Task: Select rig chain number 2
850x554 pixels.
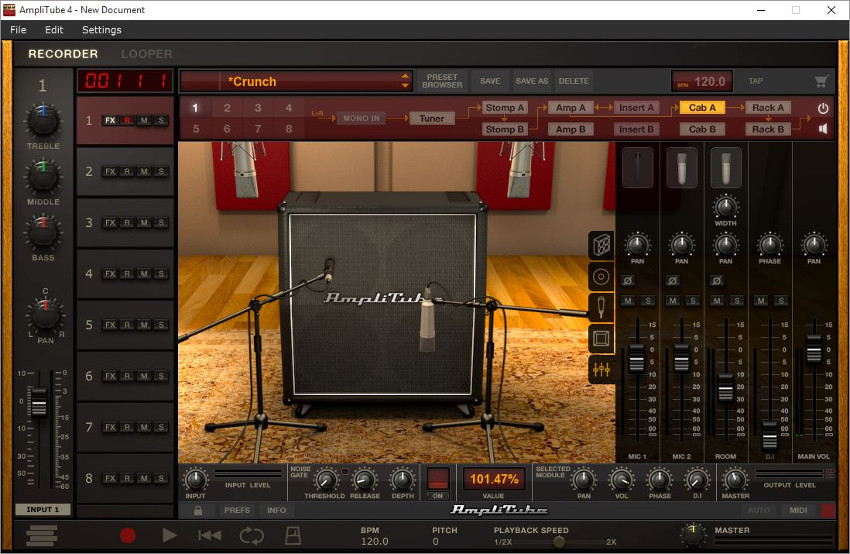Action: pos(227,108)
